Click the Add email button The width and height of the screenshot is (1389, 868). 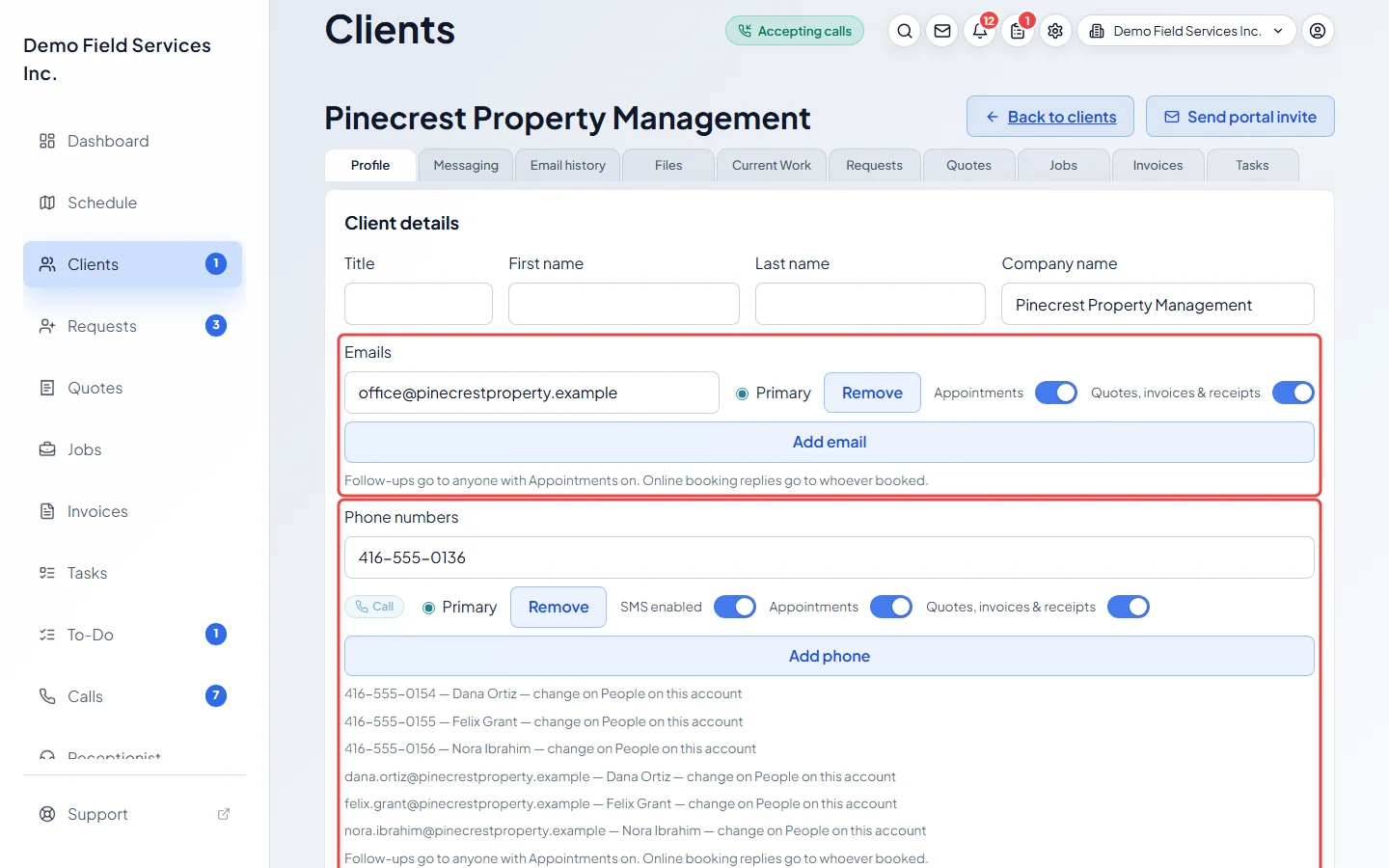click(x=830, y=442)
